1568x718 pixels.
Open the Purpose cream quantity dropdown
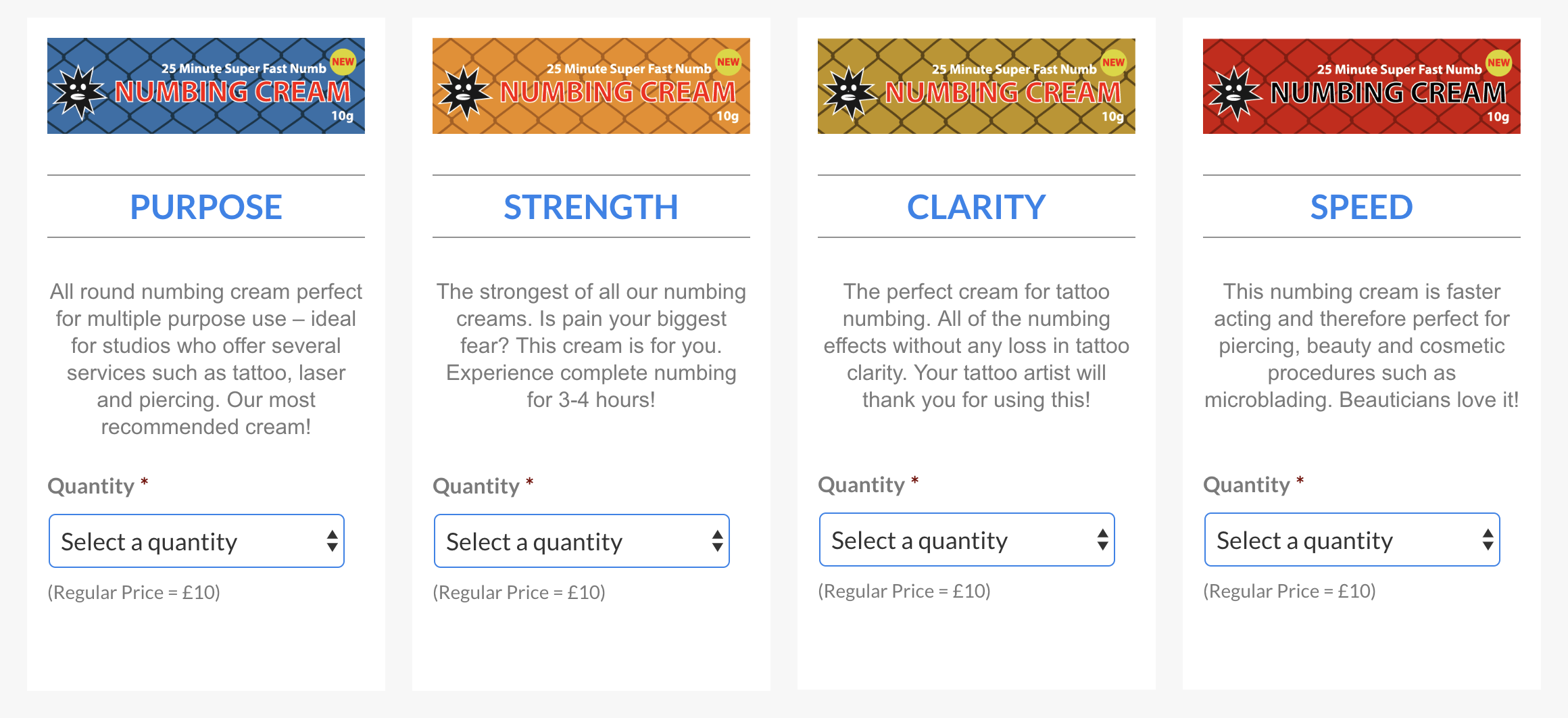point(197,541)
